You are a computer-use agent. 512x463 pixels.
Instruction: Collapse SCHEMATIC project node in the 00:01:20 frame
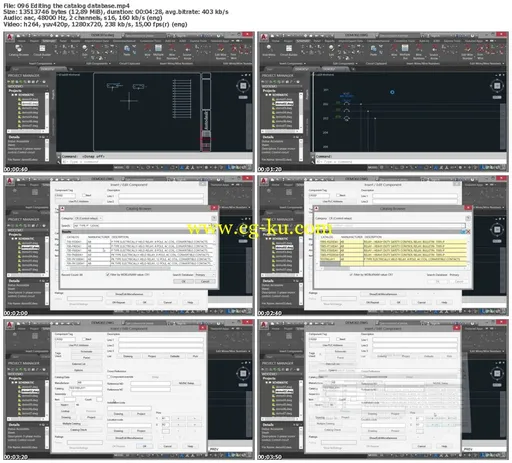point(266,95)
